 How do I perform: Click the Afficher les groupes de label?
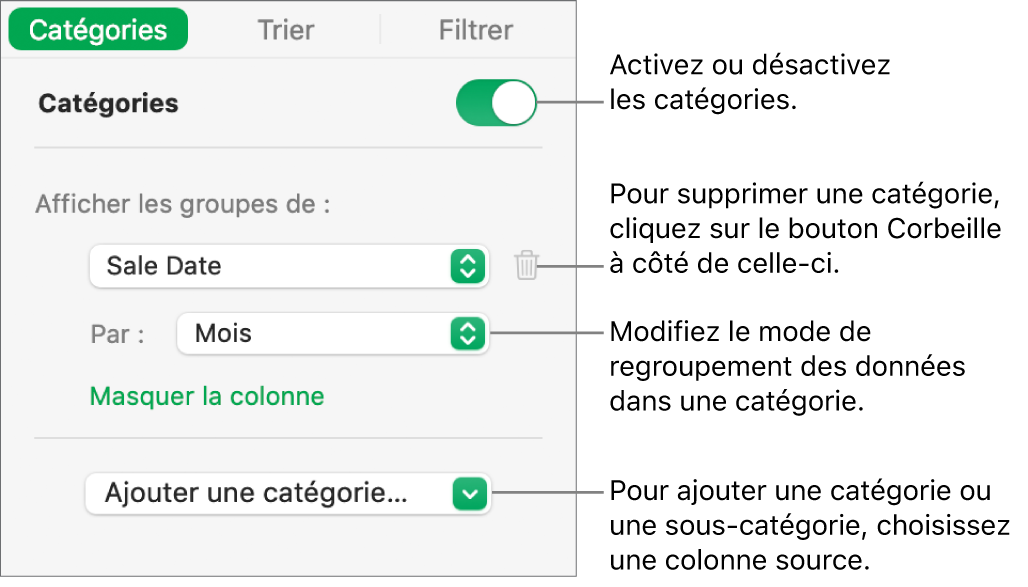183,205
